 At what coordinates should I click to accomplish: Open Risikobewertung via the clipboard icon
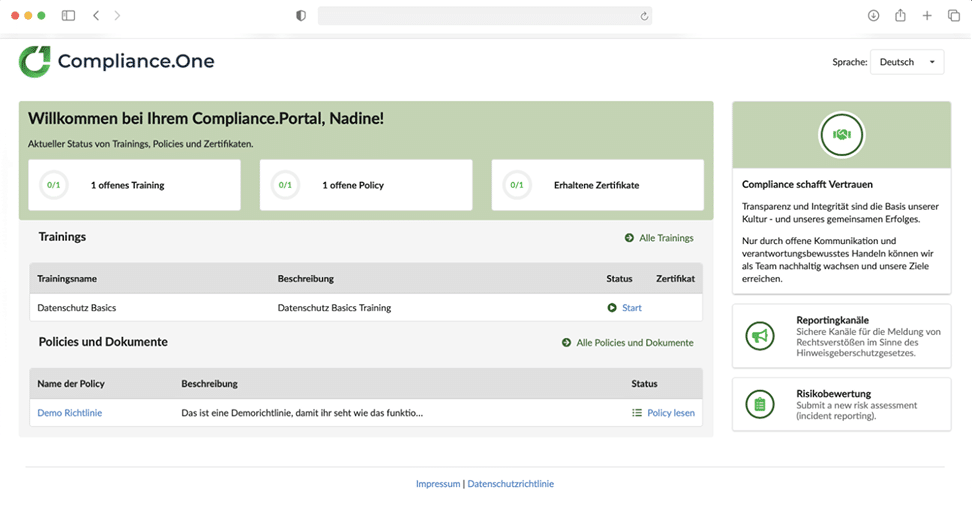(x=760, y=404)
